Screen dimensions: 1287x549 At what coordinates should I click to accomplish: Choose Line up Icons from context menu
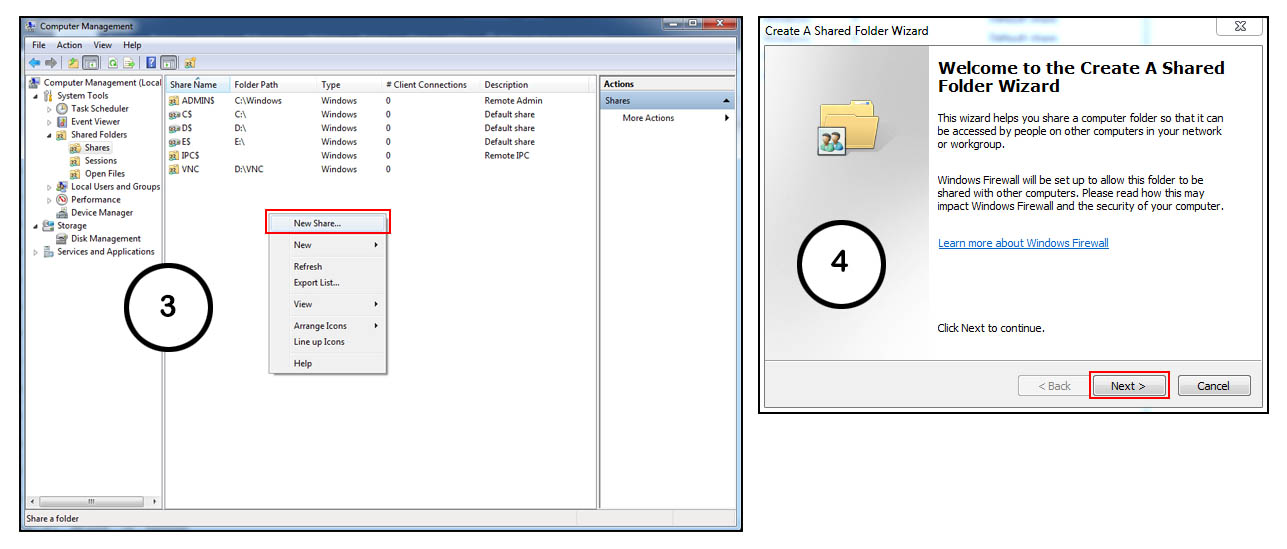click(x=328, y=342)
